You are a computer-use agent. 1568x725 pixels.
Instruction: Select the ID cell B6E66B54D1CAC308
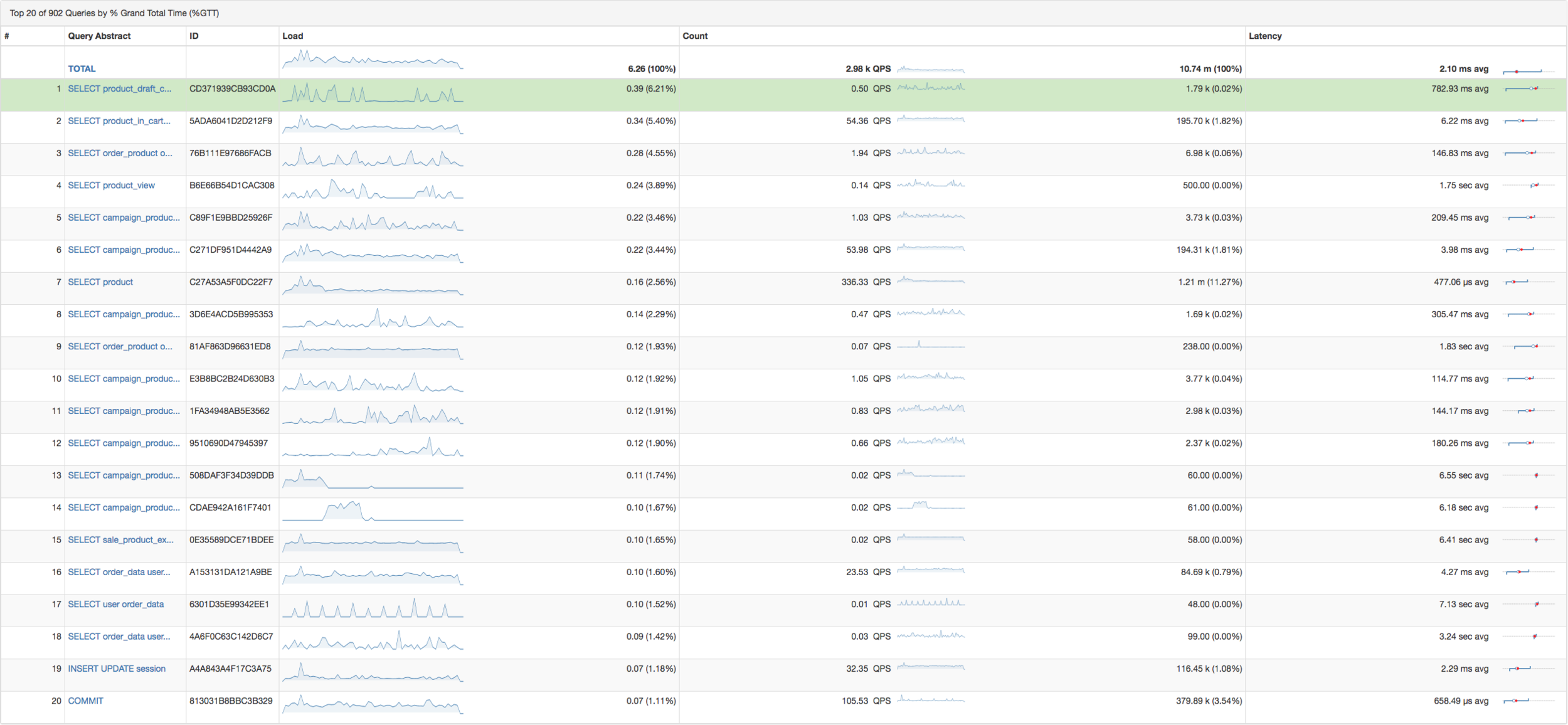coord(231,186)
